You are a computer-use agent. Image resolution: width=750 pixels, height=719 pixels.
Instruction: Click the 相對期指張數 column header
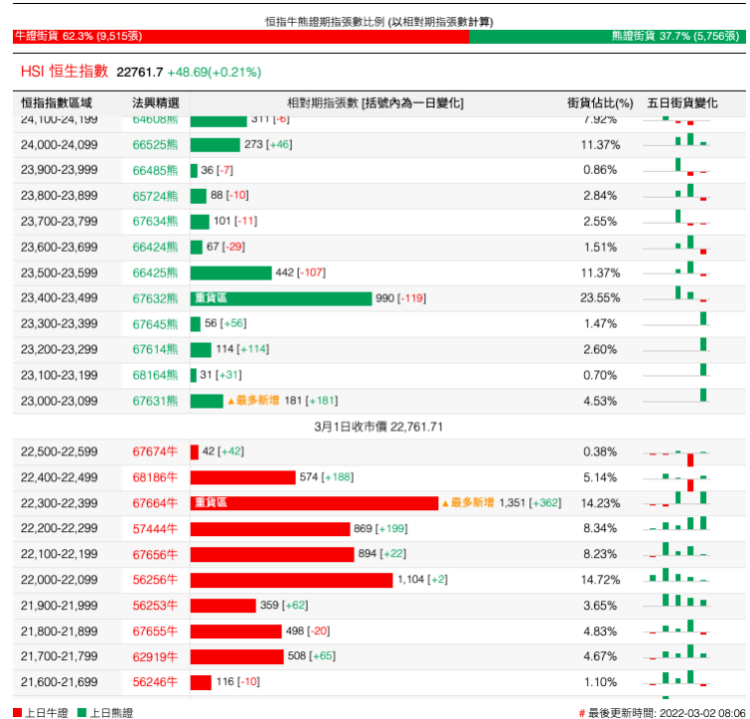(x=375, y=103)
